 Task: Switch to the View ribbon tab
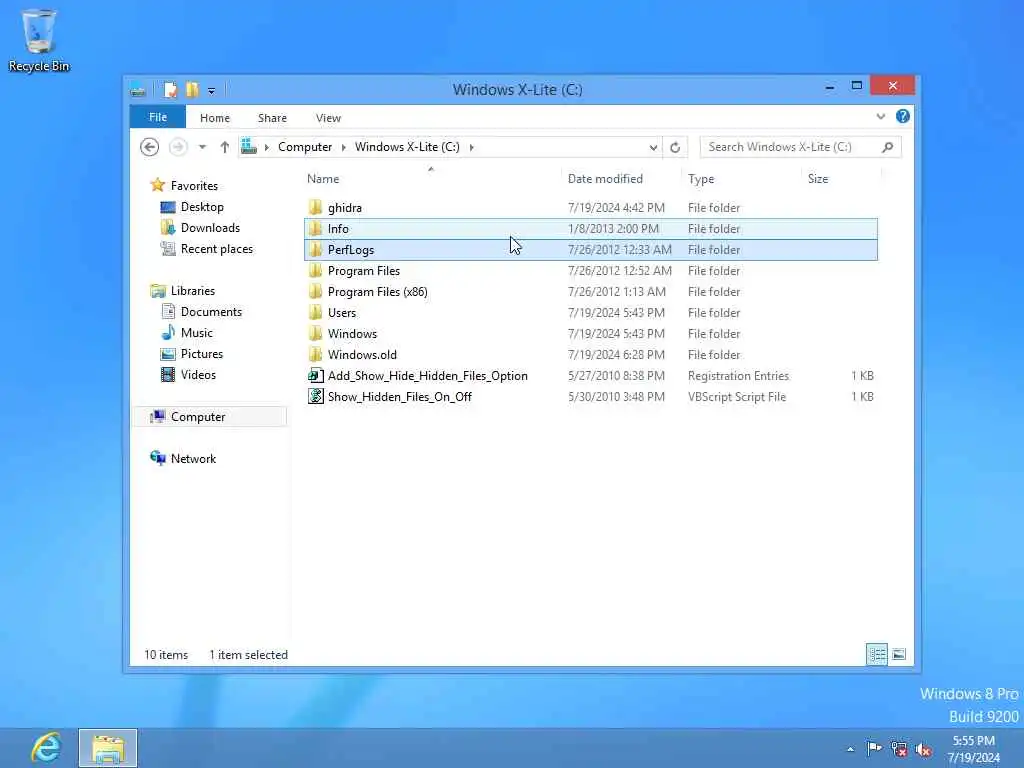tap(328, 118)
